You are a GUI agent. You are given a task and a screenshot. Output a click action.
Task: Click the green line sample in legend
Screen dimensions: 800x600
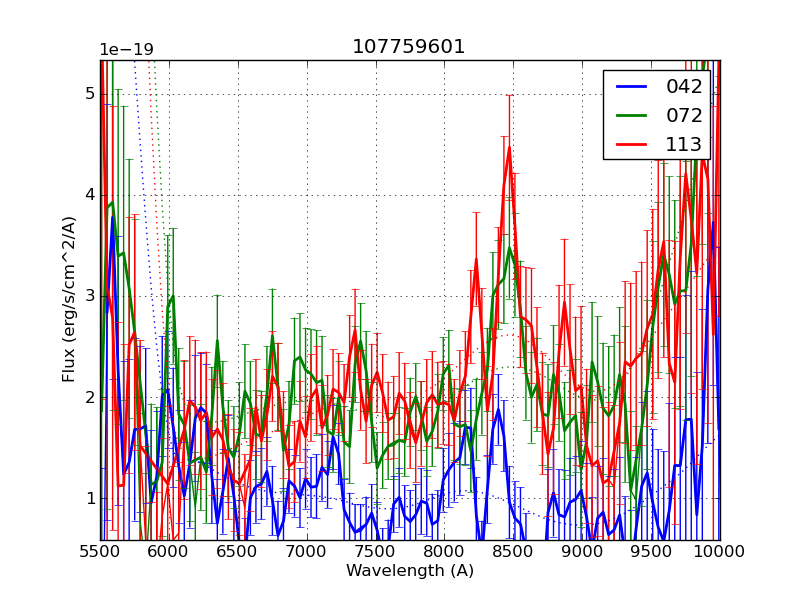(x=632, y=115)
